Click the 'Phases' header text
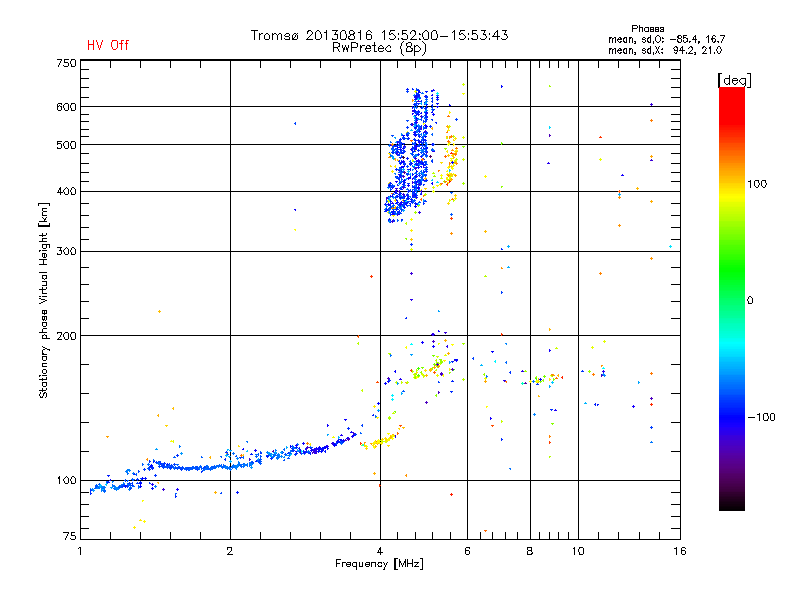 [x=647, y=29]
